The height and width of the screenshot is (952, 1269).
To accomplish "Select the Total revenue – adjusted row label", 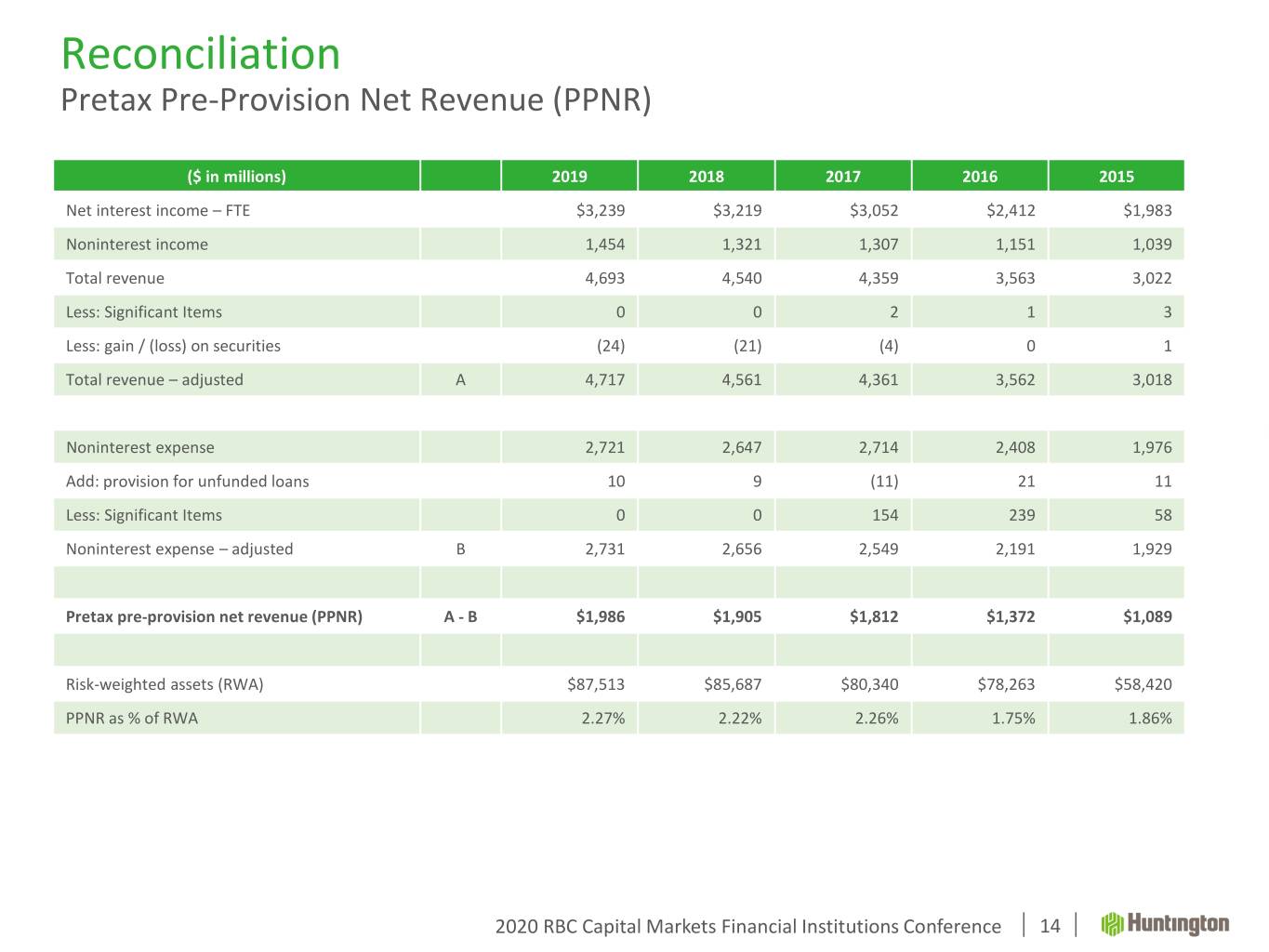I will pyautogui.click(x=154, y=379).
